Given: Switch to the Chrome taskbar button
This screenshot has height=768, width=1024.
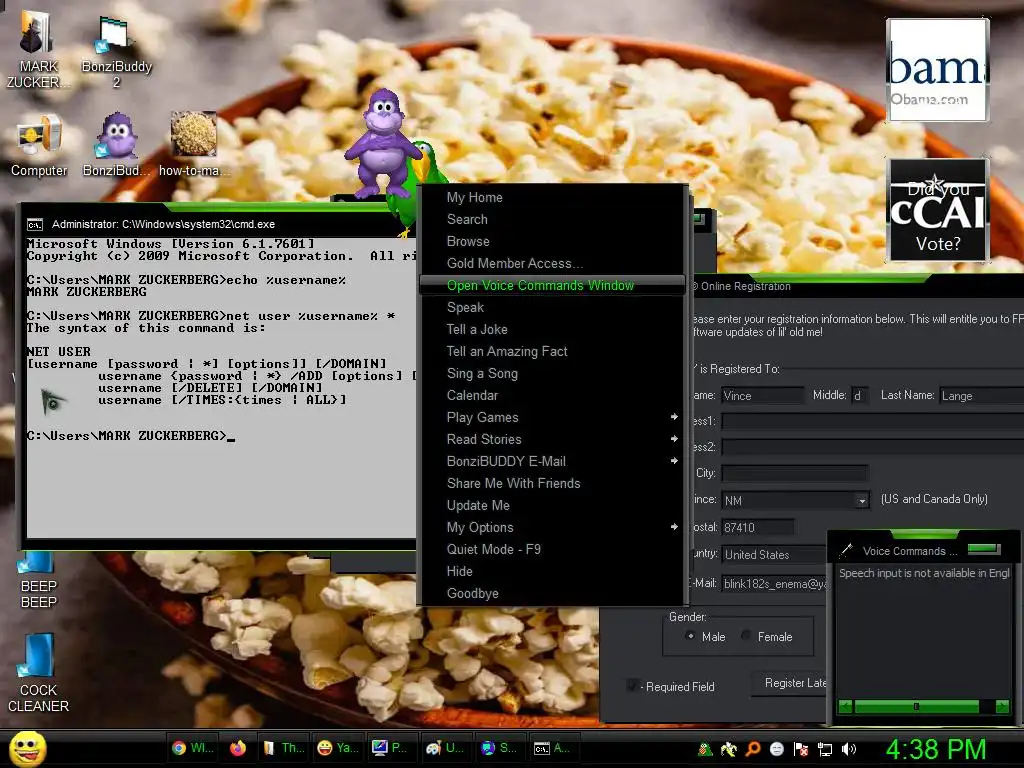Looking at the screenshot, I should (x=193, y=748).
